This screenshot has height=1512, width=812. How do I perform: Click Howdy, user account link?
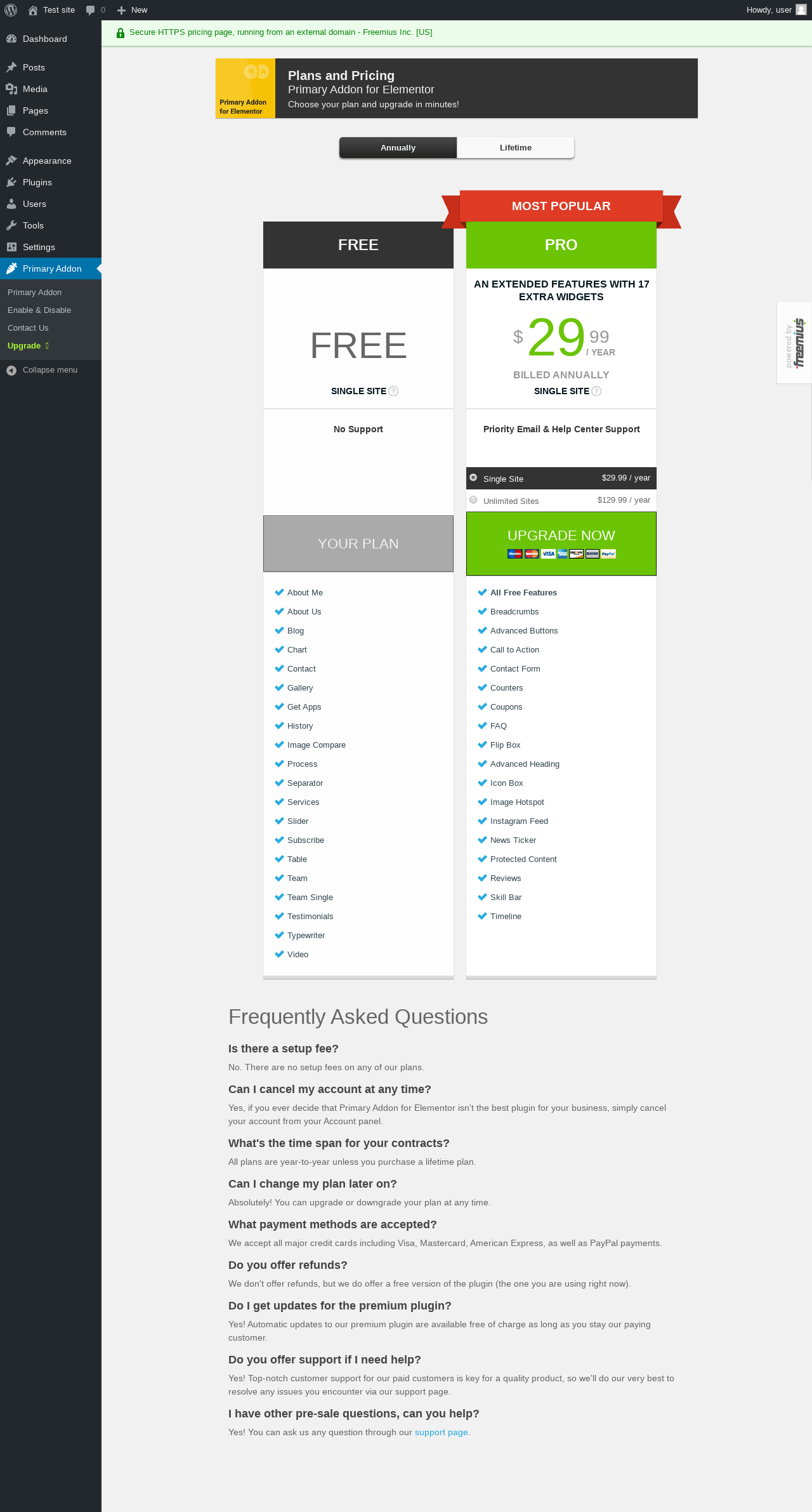tap(775, 10)
